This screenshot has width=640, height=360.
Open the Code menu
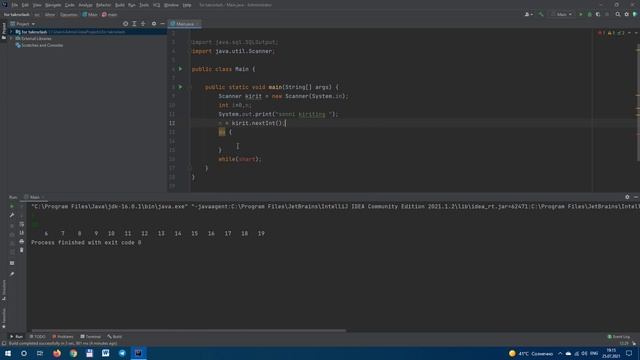point(70,5)
